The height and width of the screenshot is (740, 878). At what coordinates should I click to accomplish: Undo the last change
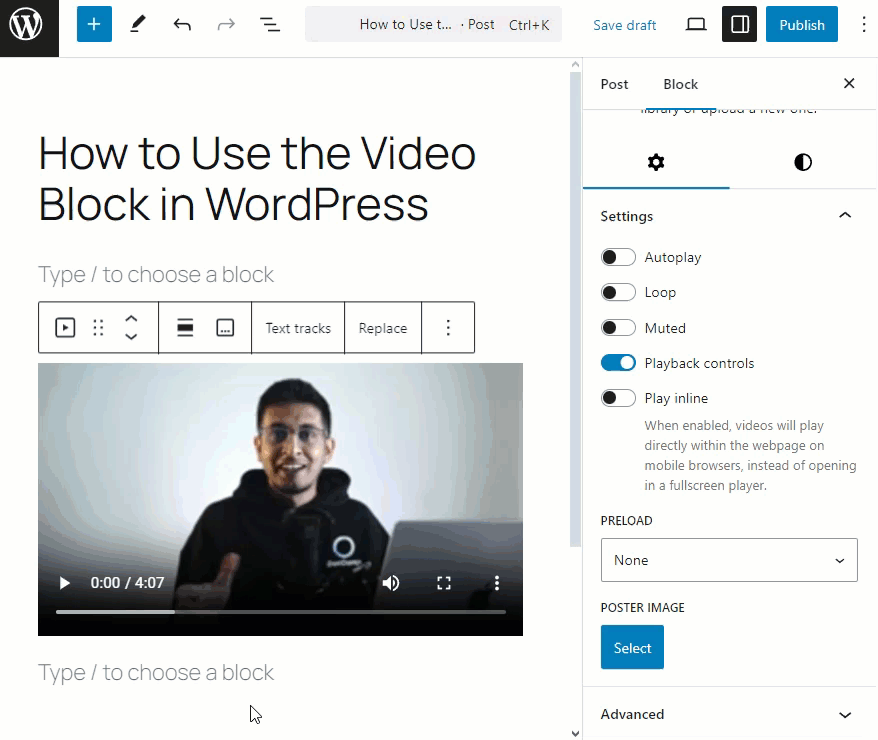[x=182, y=25]
